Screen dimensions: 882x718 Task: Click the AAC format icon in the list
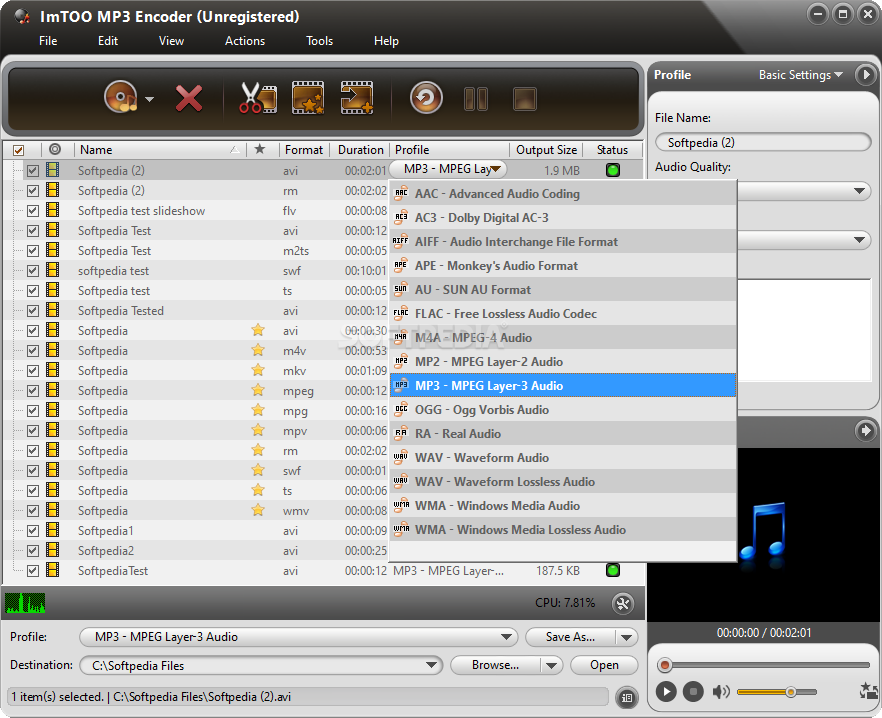[401, 193]
